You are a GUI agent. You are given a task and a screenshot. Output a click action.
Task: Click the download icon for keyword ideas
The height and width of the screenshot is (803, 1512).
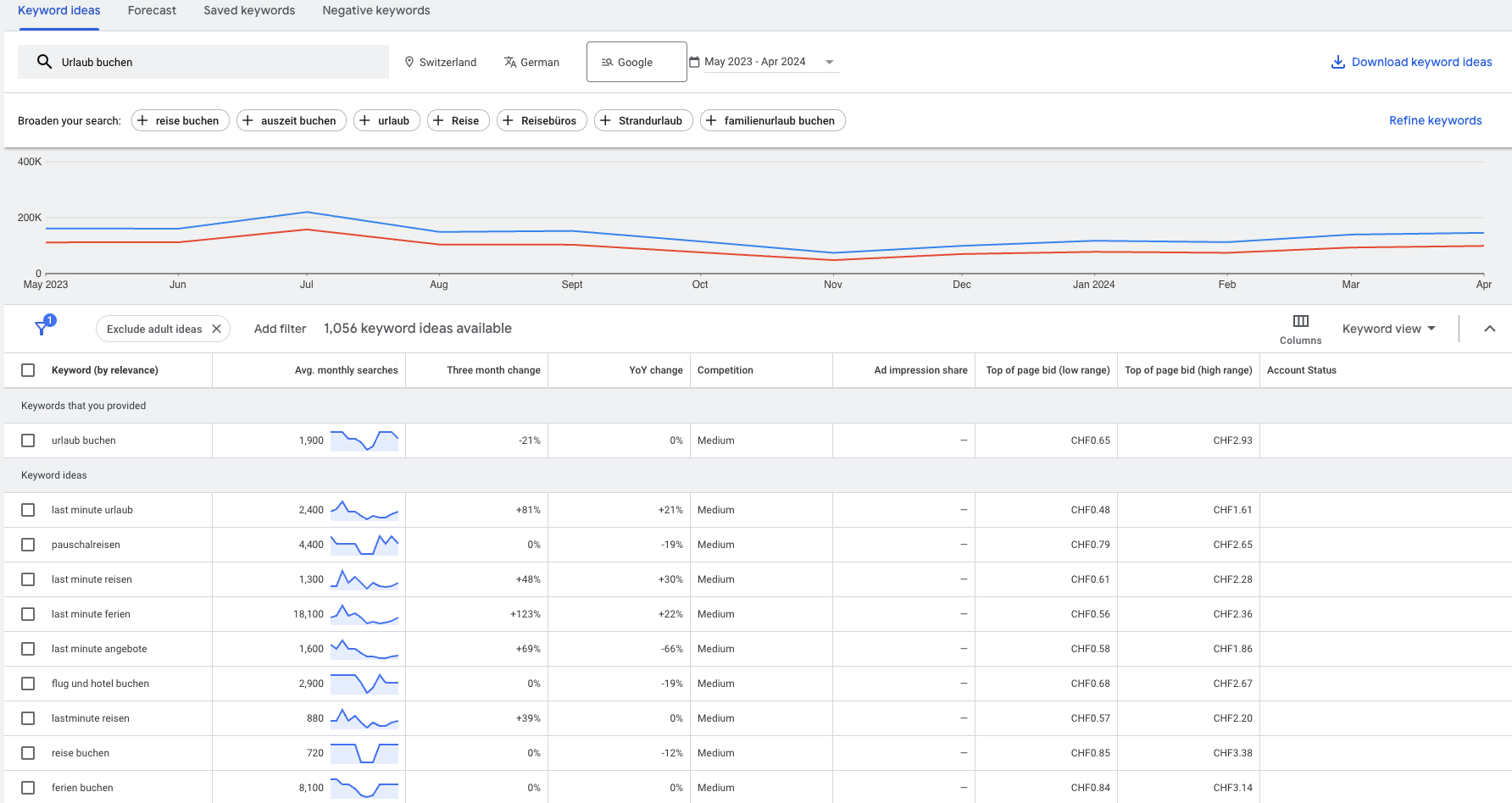pyautogui.click(x=1338, y=62)
